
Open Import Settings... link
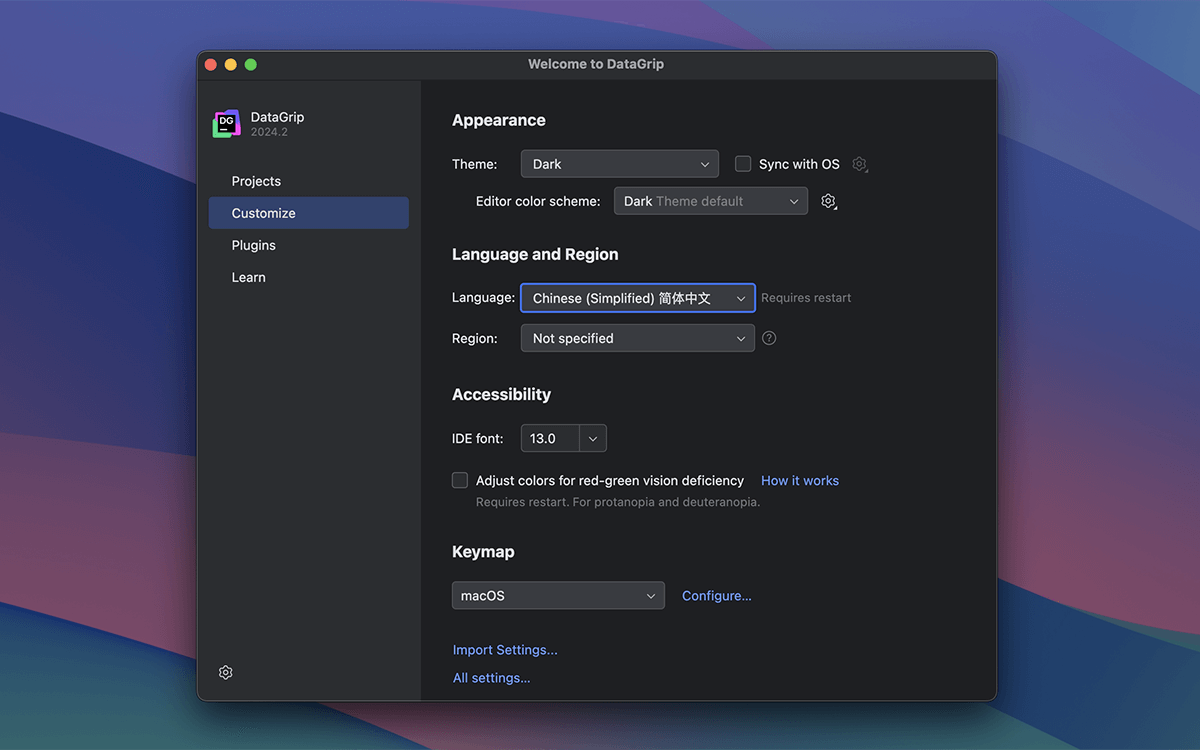505,650
